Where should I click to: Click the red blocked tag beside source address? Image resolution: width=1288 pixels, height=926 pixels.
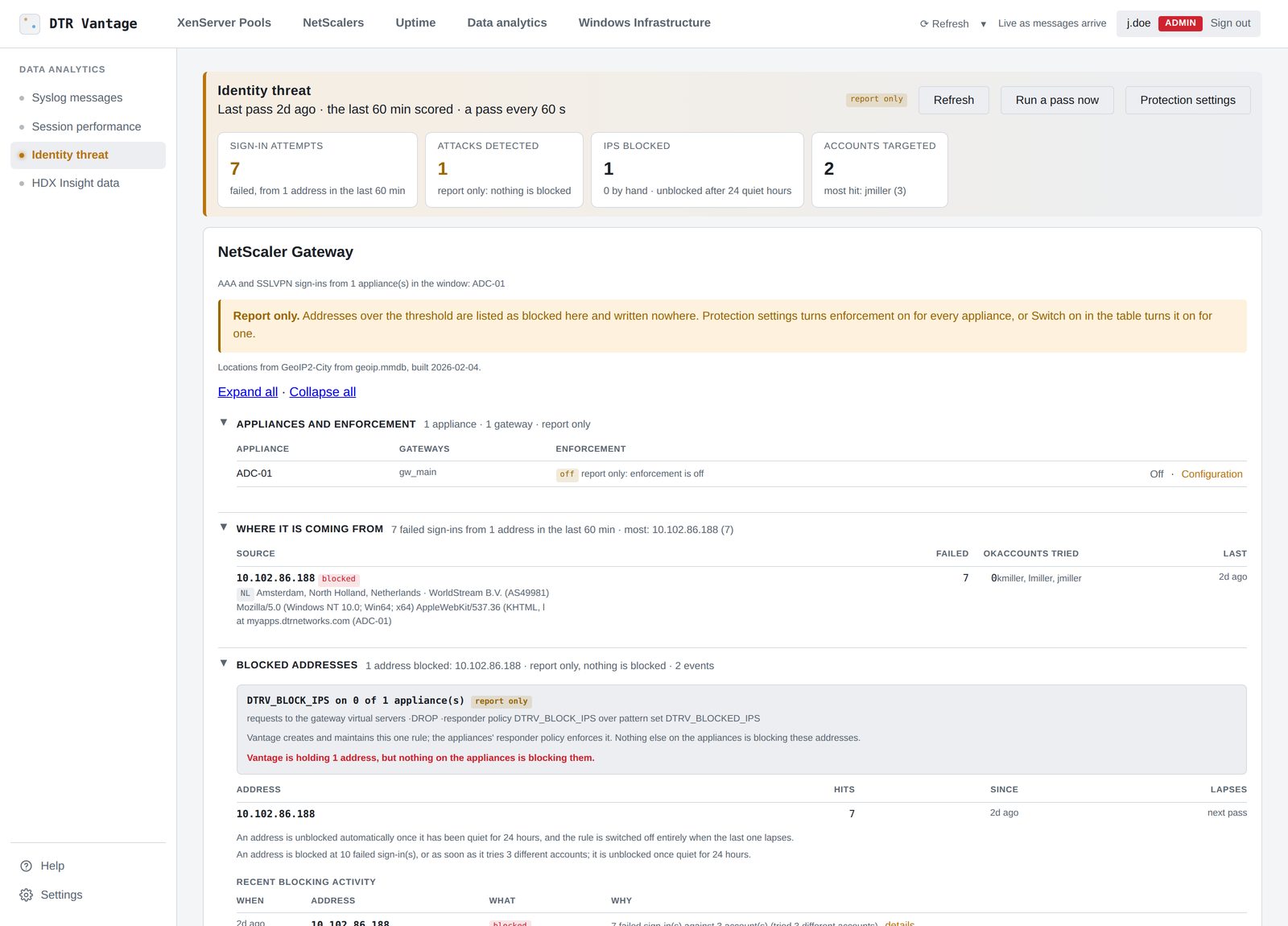(339, 579)
